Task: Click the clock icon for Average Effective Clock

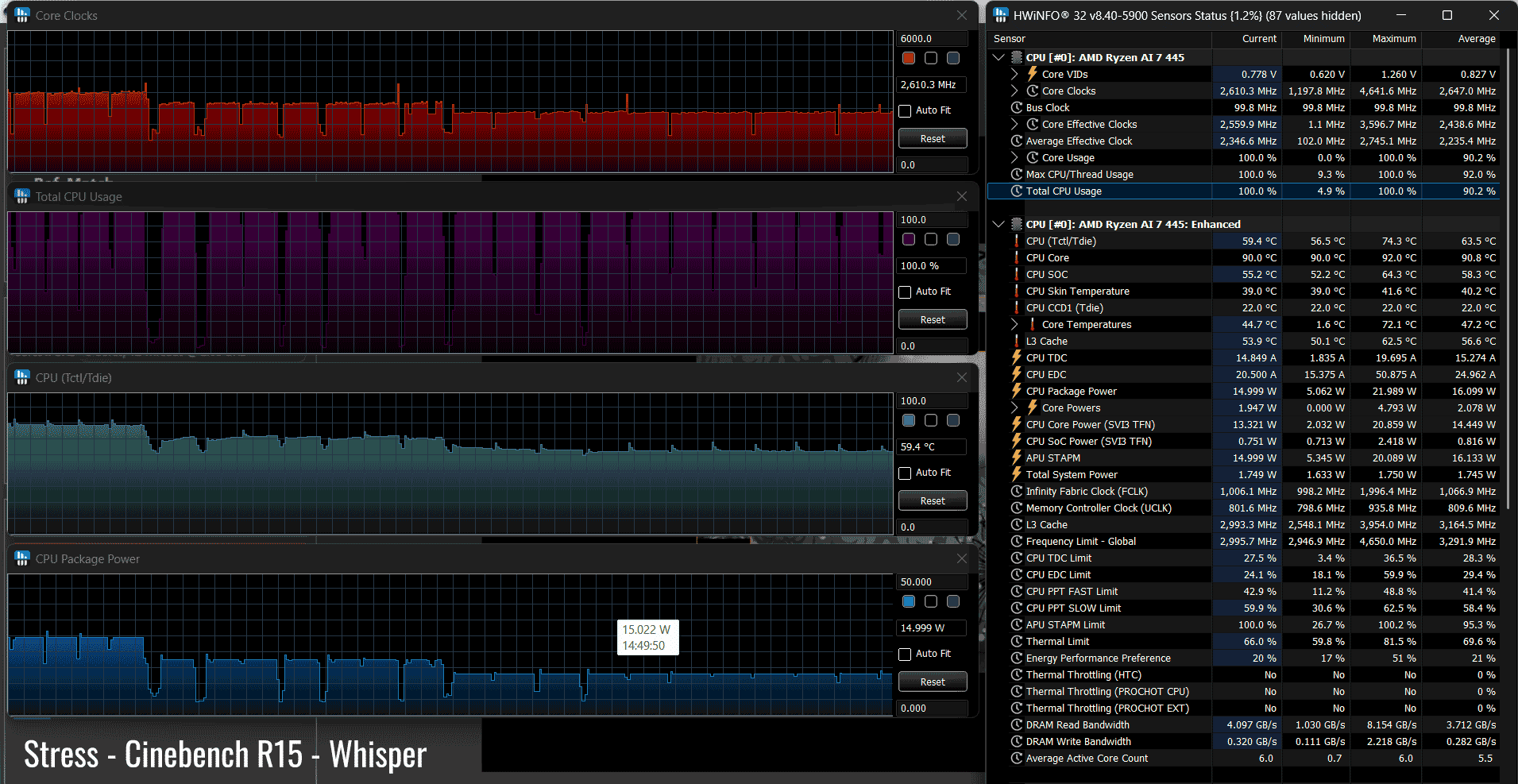Action: point(1017,141)
